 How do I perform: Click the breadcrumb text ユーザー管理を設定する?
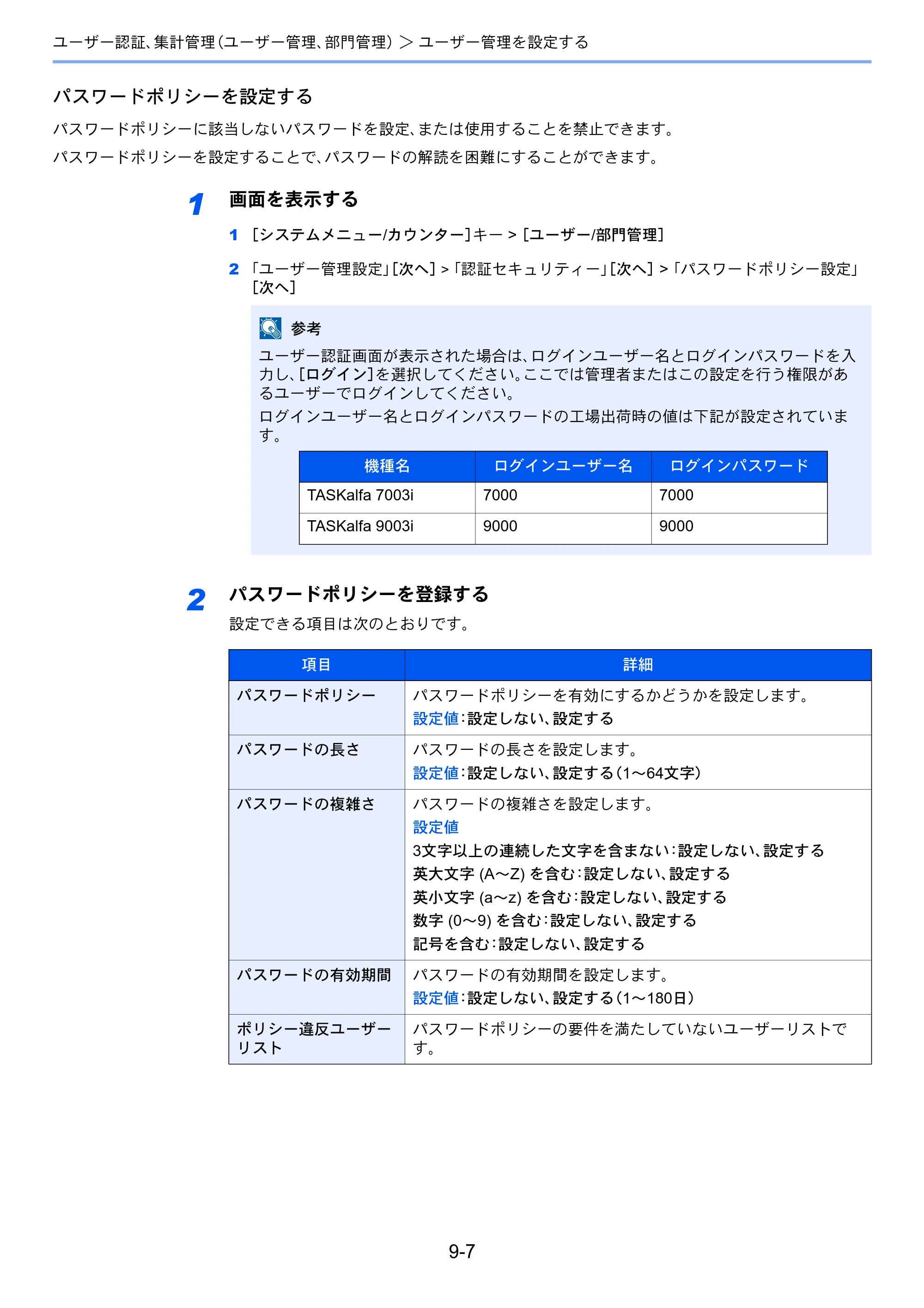(504, 42)
